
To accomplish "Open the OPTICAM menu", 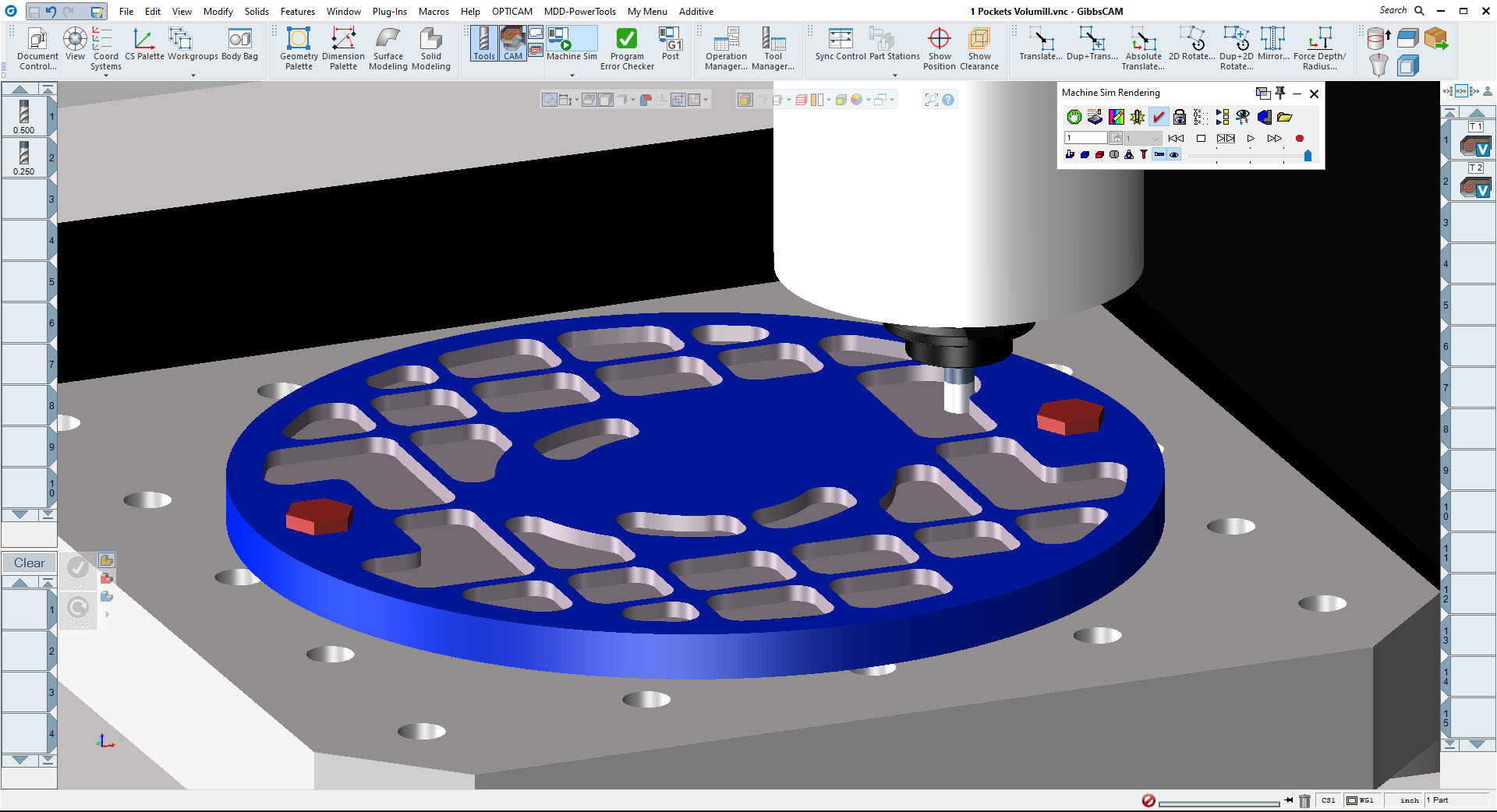I will [x=511, y=11].
